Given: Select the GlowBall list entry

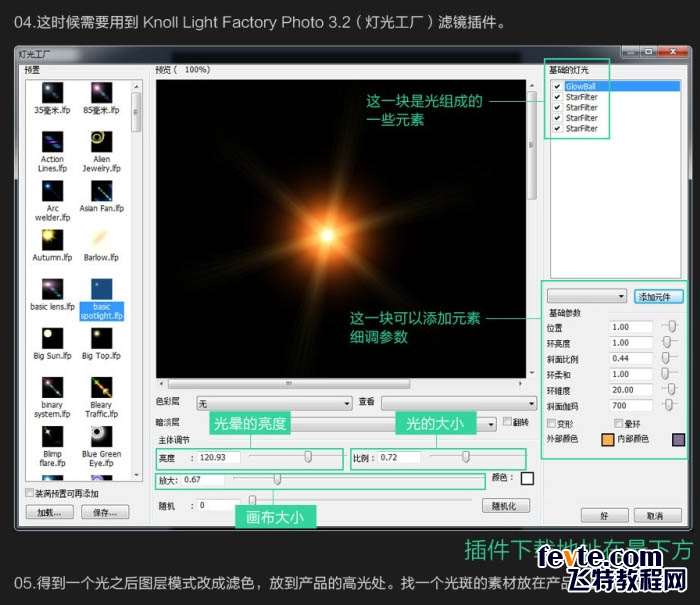Looking at the screenshot, I should tap(622, 86).
